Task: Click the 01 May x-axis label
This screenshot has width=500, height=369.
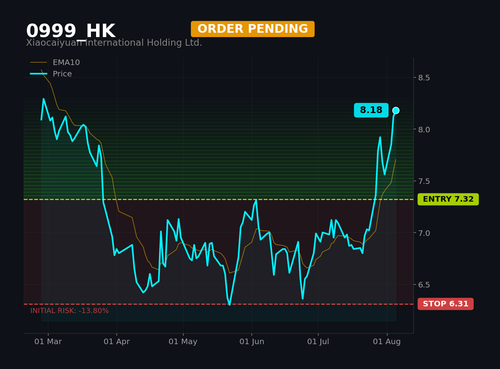Action: [x=183, y=341]
